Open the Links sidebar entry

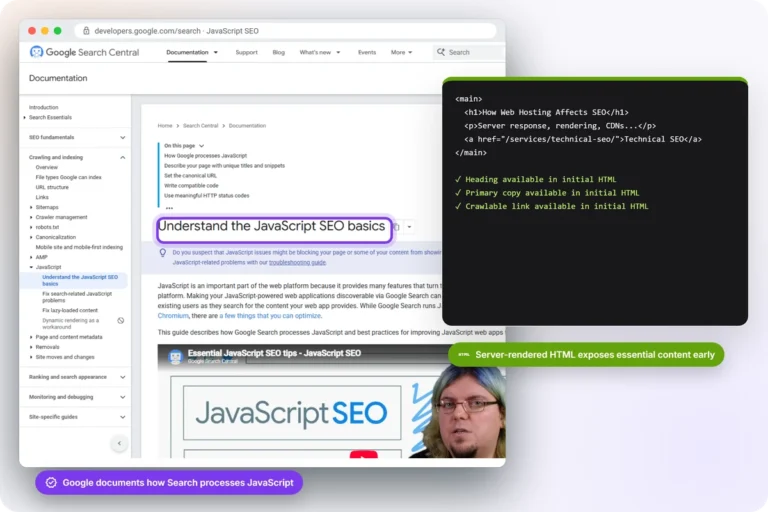click(42, 197)
